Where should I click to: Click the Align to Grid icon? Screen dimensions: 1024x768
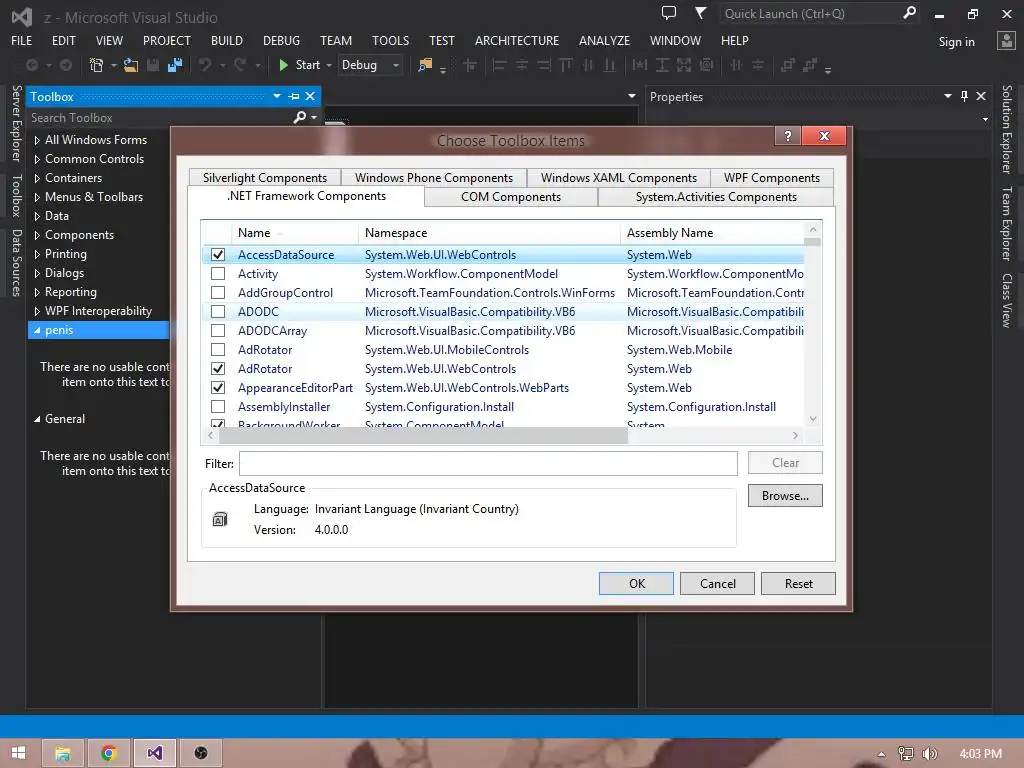(x=470, y=65)
